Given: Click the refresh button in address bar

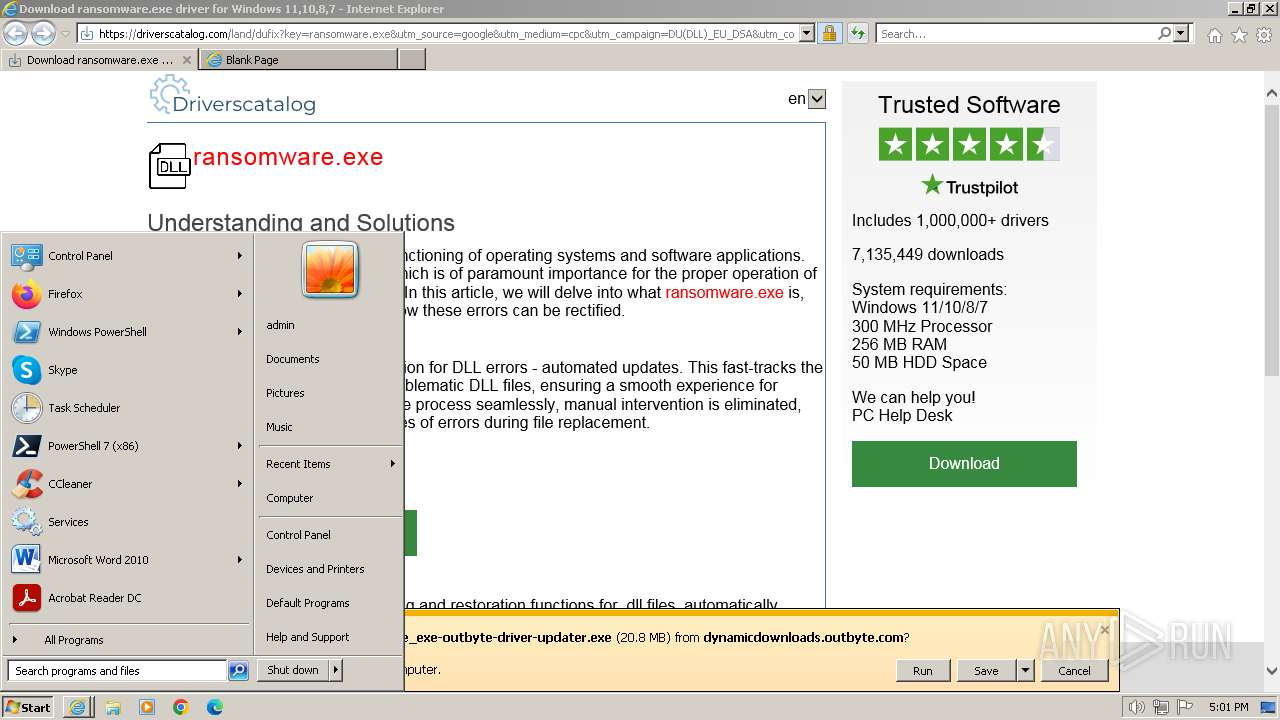Looking at the screenshot, I should [x=857, y=33].
